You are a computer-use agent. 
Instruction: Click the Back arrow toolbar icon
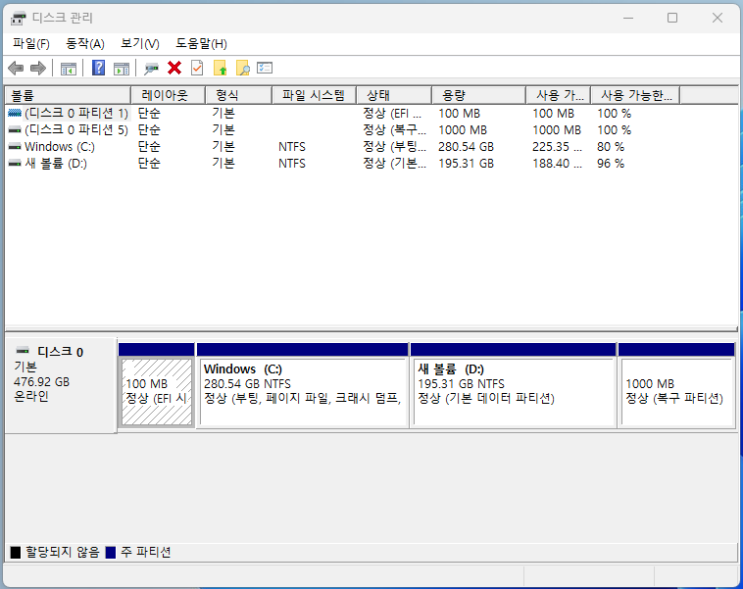[x=16, y=68]
